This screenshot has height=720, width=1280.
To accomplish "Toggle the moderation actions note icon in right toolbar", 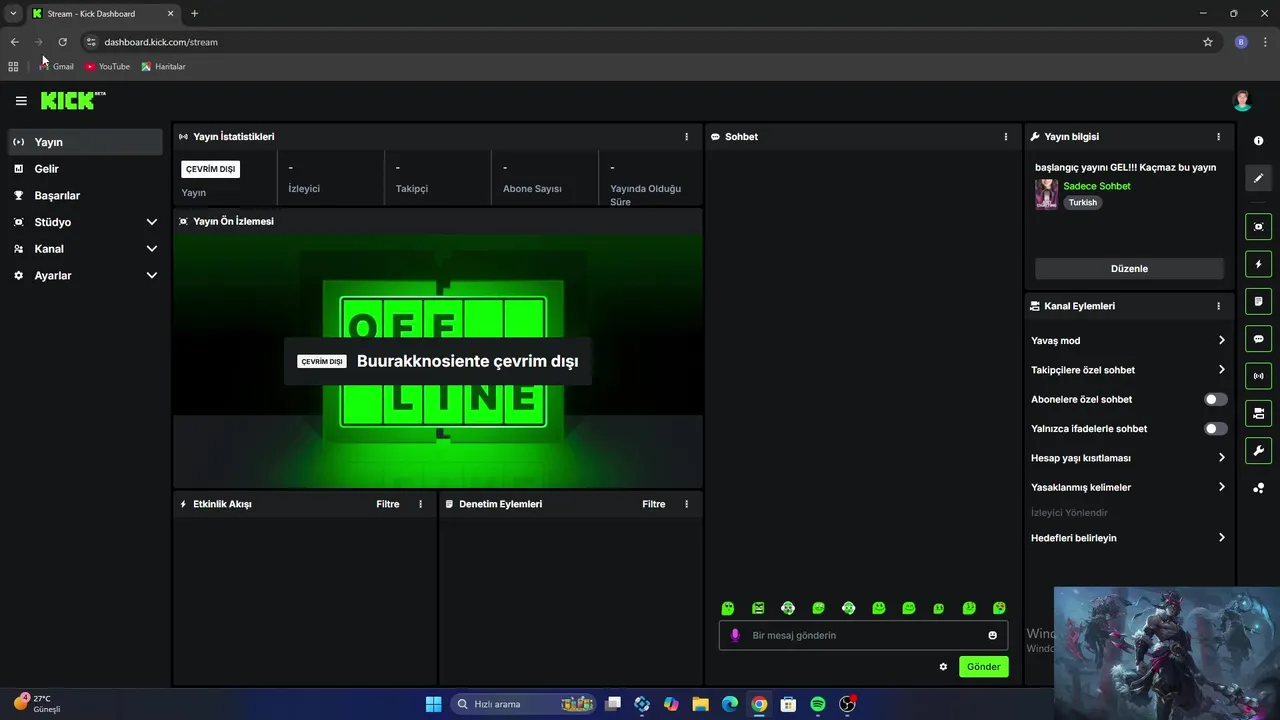I will tap(1258, 301).
